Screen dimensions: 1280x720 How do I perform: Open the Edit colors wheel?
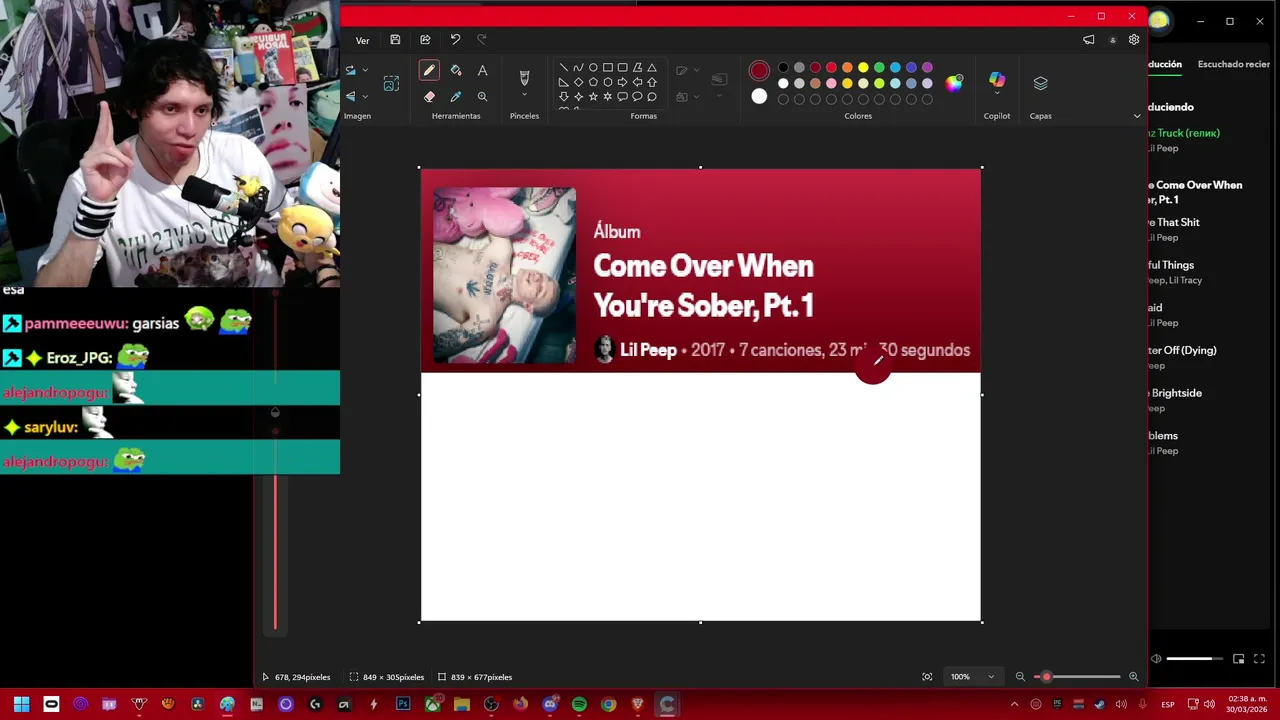[x=954, y=83]
